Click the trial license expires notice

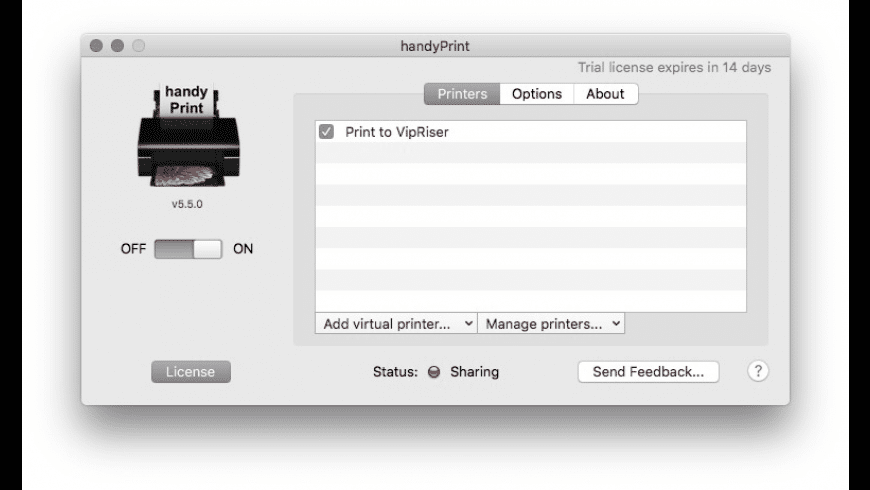point(674,67)
